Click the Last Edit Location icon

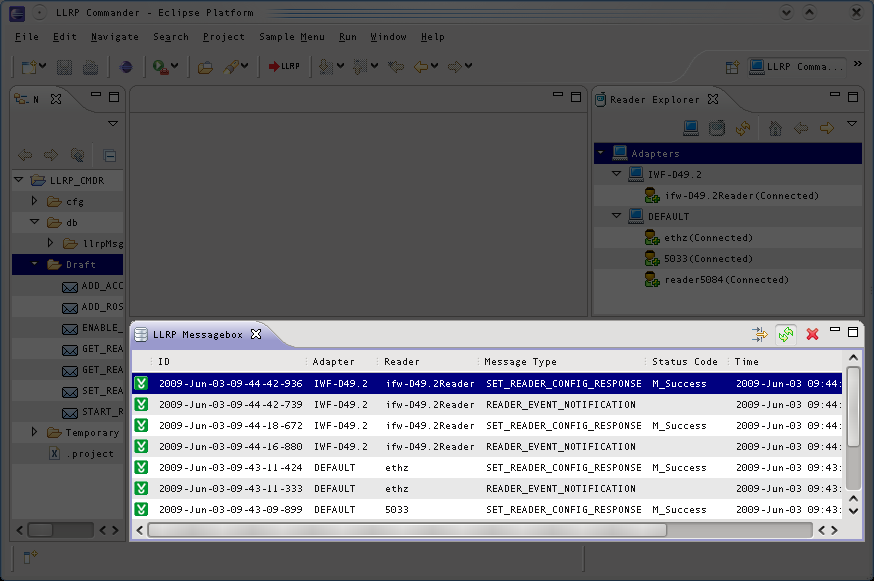coord(396,67)
